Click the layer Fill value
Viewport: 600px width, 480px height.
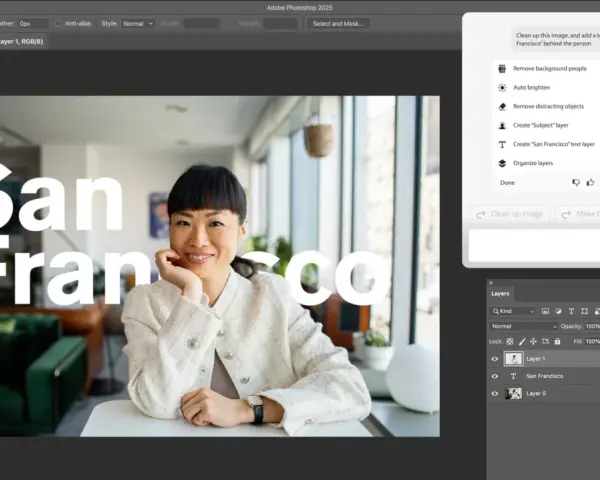coord(592,341)
